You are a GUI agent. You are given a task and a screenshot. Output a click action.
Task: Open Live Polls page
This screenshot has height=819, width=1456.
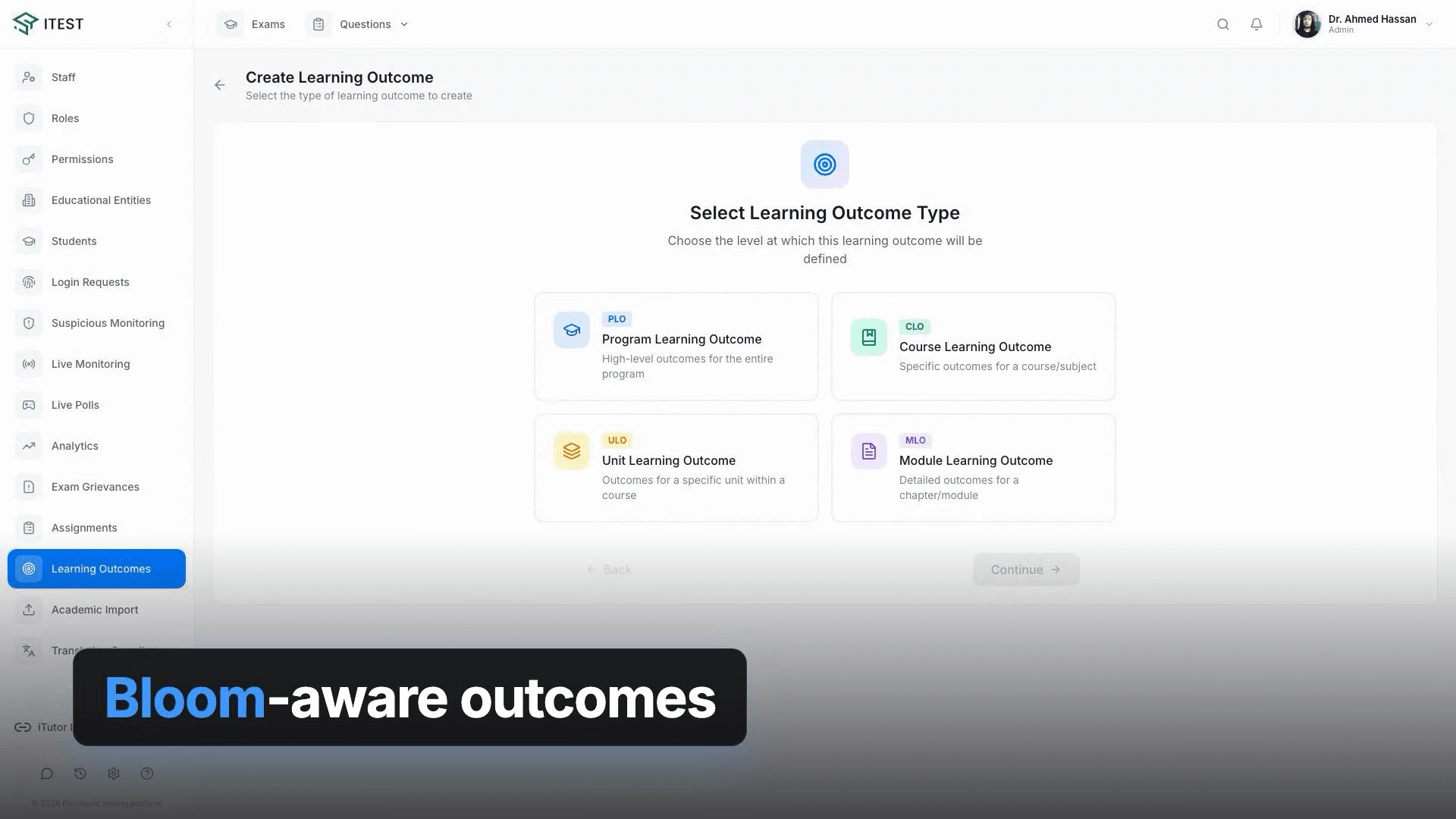(96, 405)
